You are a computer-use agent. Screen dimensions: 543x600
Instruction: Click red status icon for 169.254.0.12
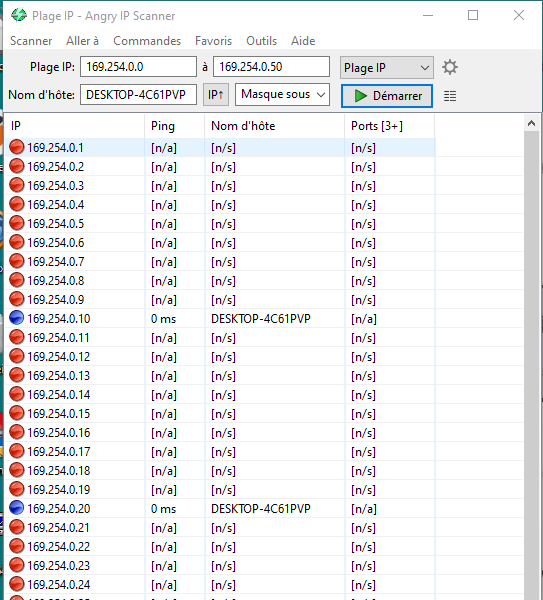point(16,356)
